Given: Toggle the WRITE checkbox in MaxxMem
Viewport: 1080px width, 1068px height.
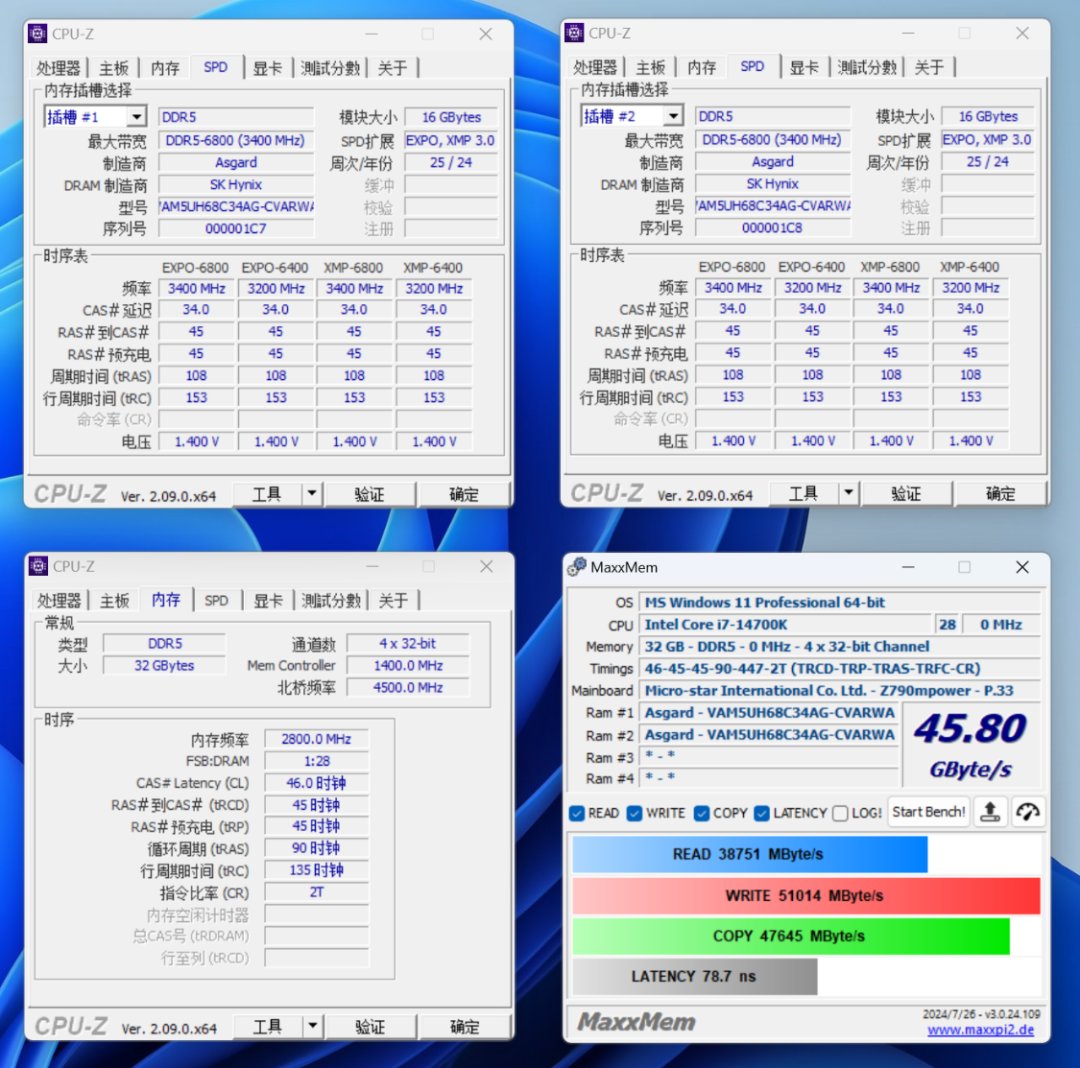Looking at the screenshot, I should point(634,813).
